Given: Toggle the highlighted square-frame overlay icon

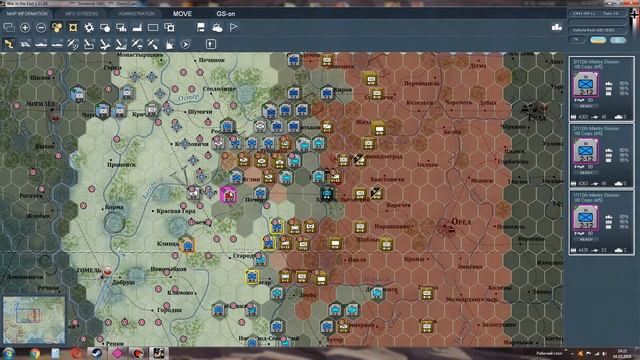Looking at the screenshot, I should point(73,27).
